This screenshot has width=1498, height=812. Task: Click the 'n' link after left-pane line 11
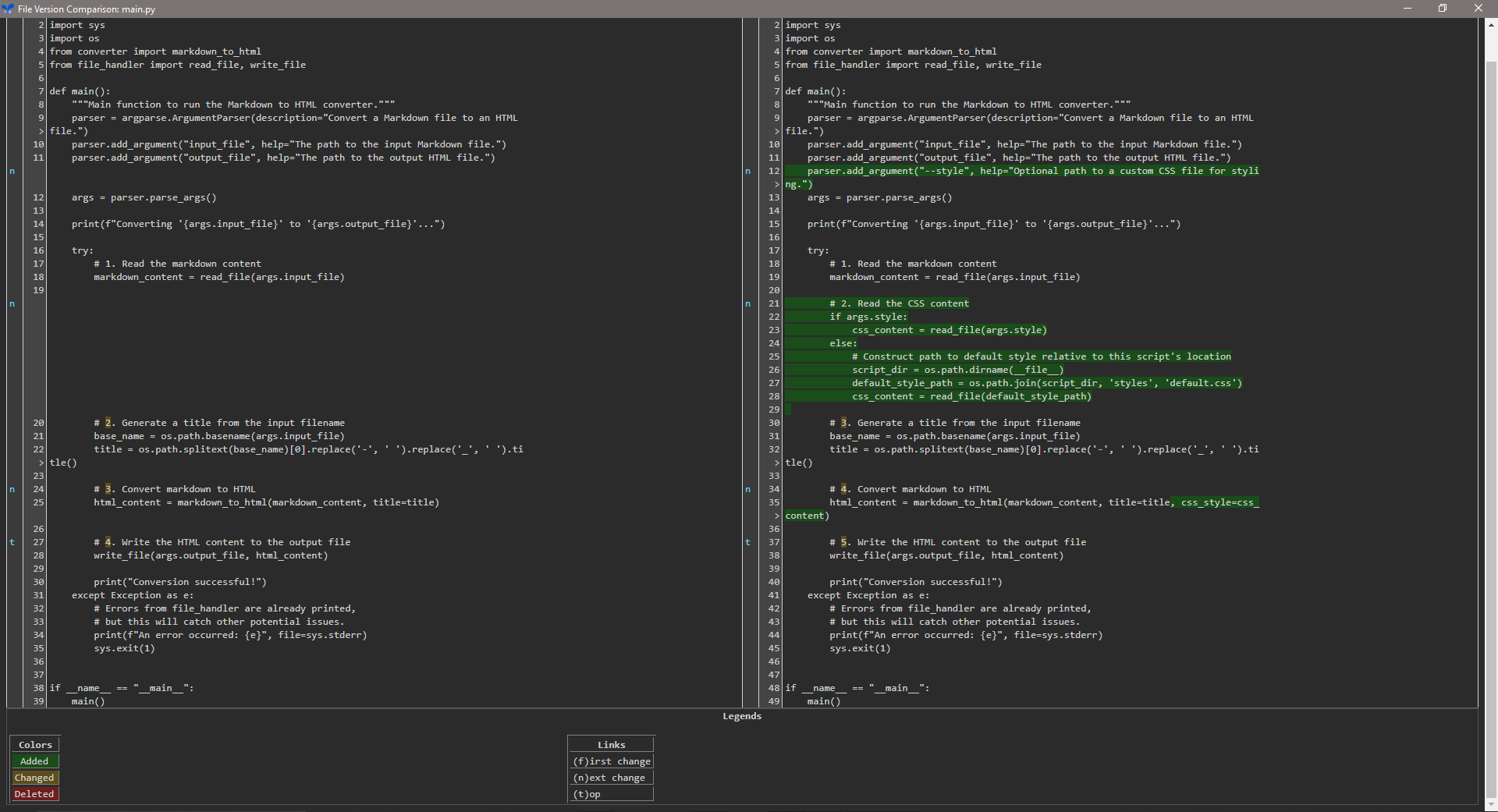(12, 172)
